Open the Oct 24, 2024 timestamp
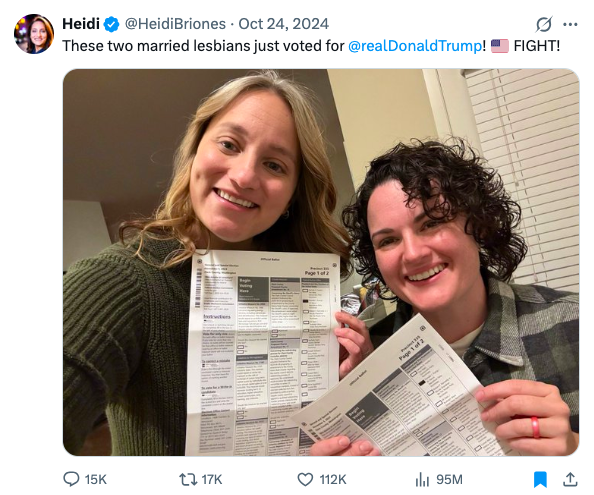594x495 pixels. [283, 24]
